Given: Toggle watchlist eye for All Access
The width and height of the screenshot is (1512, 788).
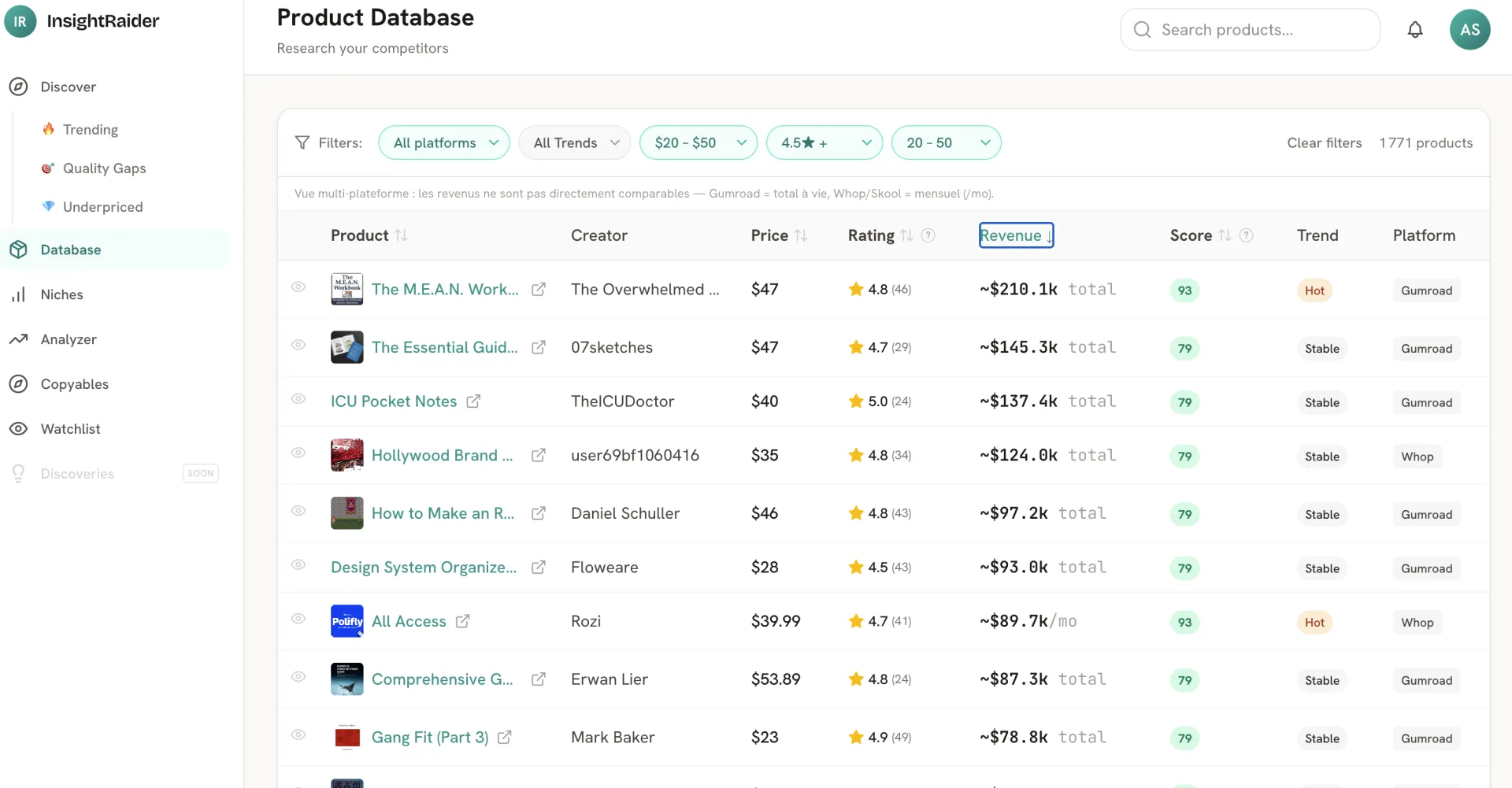Looking at the screenshot, I should [x=298, y=619].
